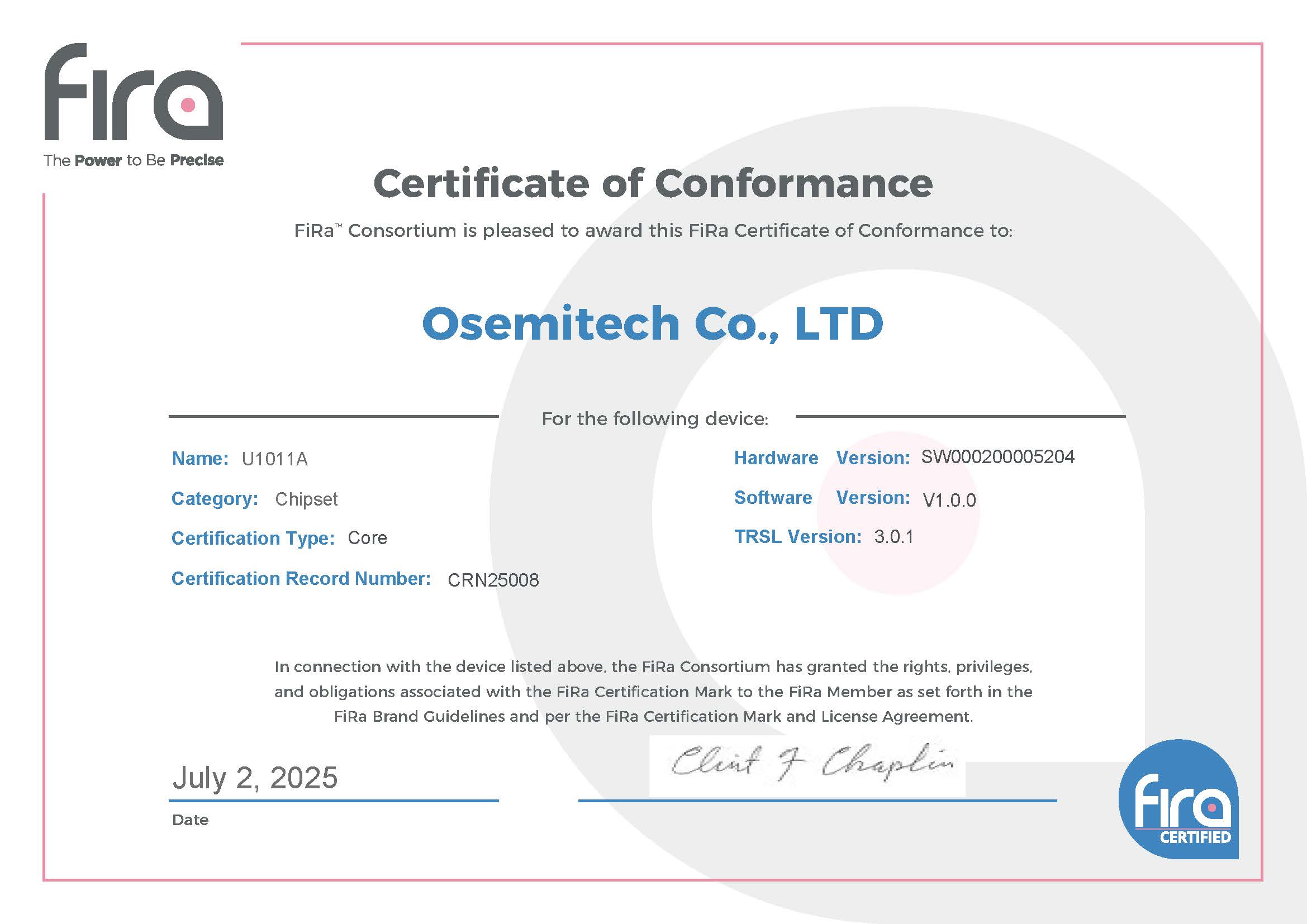This screenshot has height=924, width=1307.
Task: Click the date July 2, 2025
Action: 255,778
